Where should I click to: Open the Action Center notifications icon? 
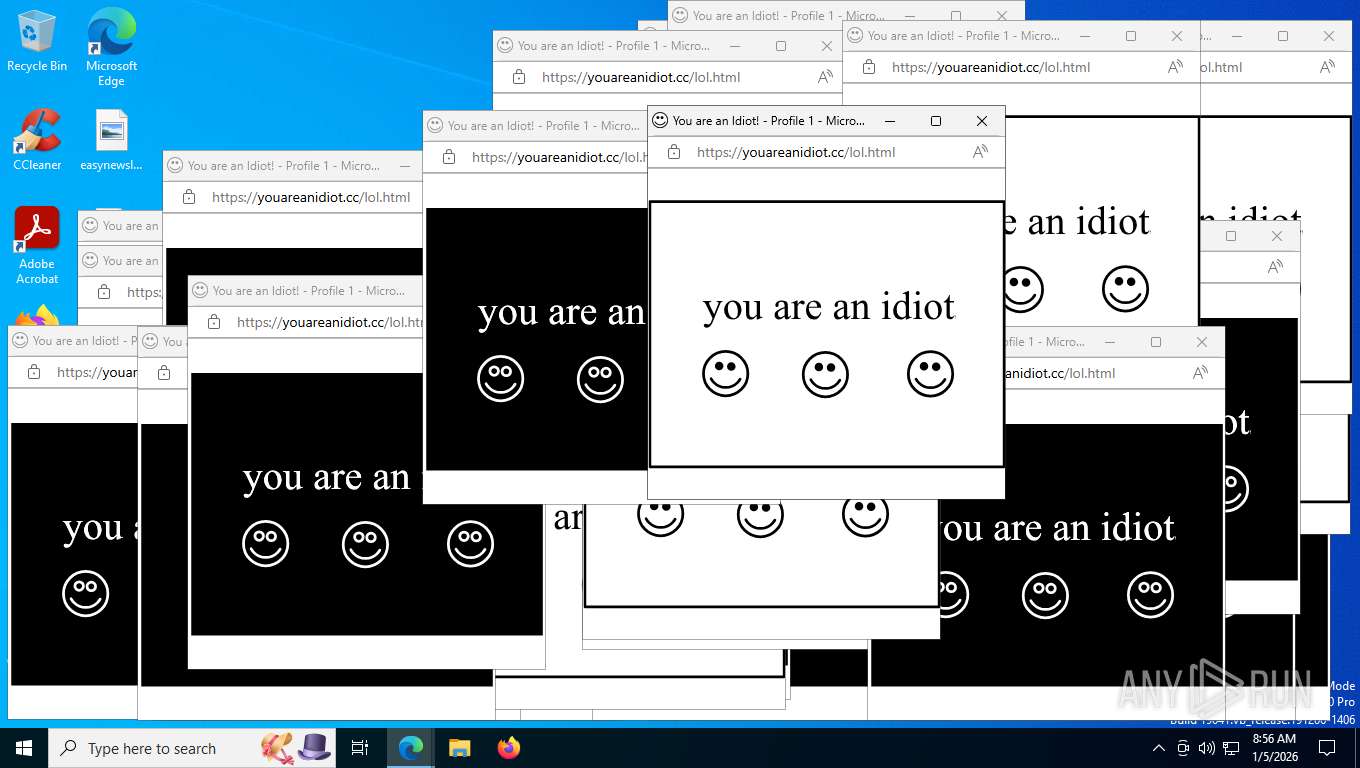[1327, 748]
